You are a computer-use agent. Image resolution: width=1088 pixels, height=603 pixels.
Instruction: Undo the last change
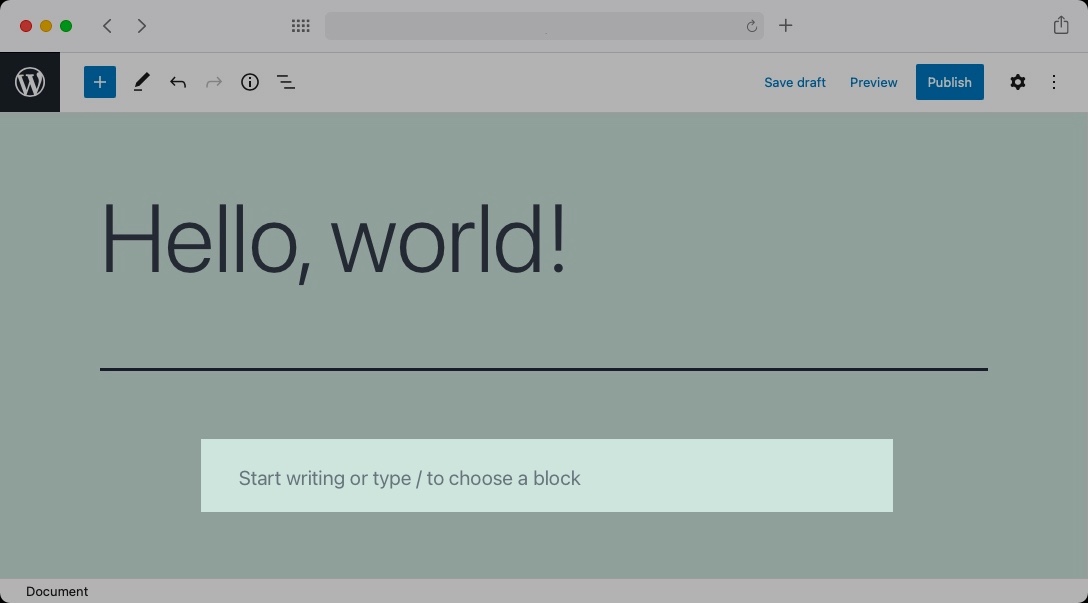tap(178, 82)
